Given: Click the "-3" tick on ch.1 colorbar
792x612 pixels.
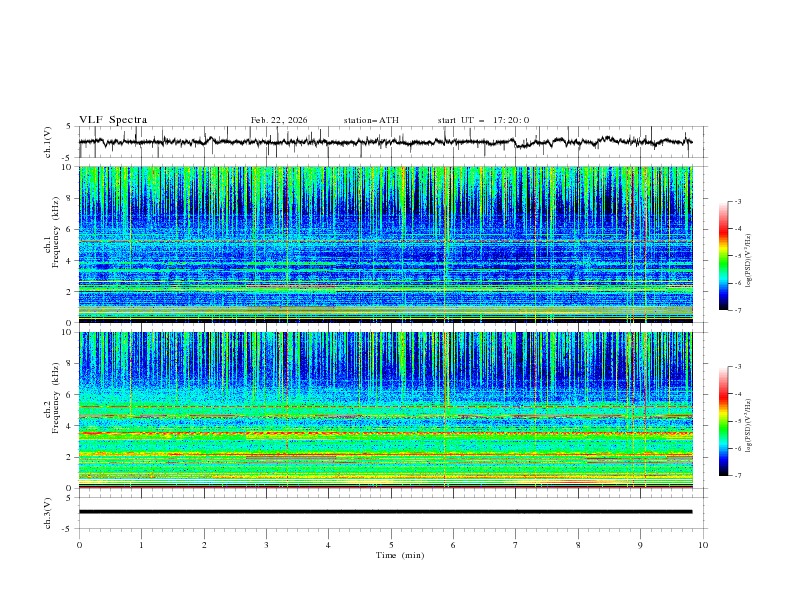Looking at the screenshot, I should [738, 202].
